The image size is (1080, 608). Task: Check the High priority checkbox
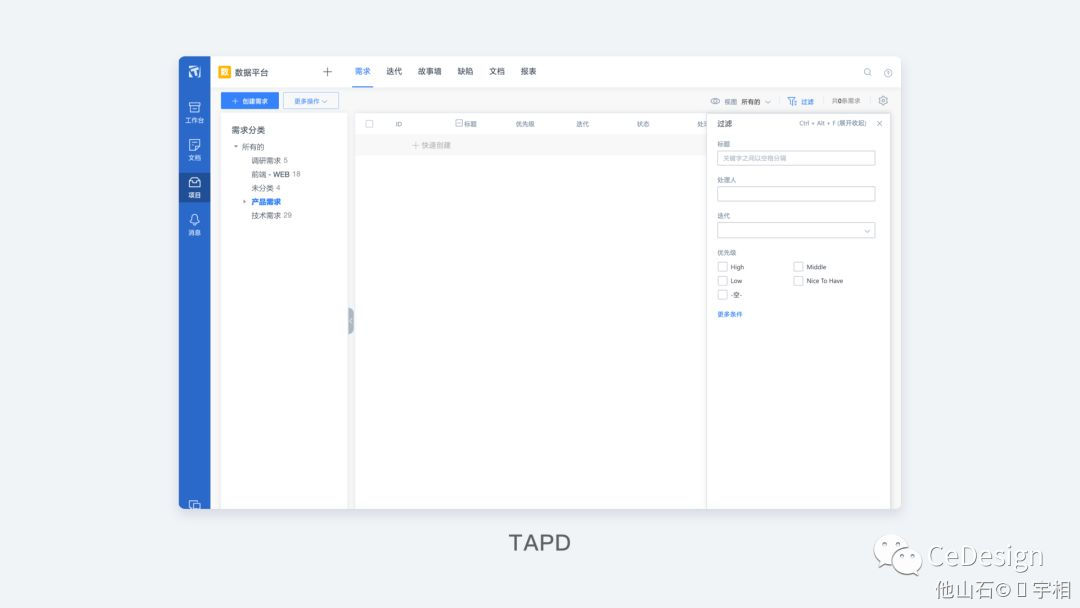click(x=723, y=266)
